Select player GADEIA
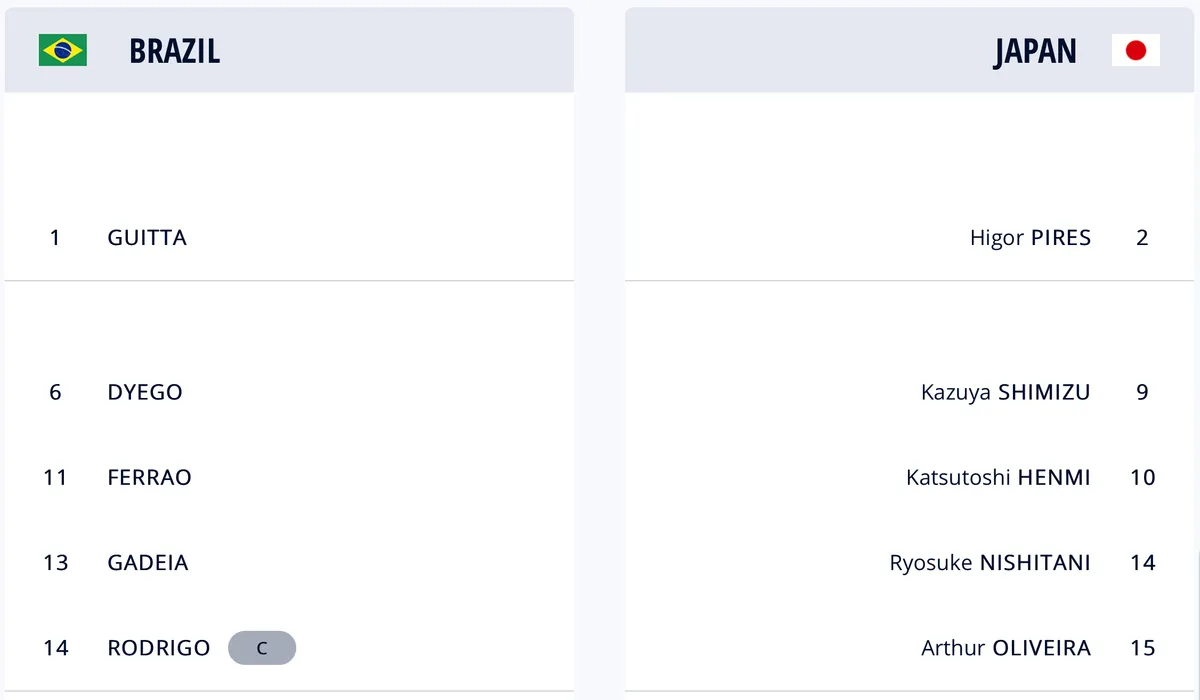Image resolution: width=1200 pixels, height=700 pixels. (x=148, y=563)
